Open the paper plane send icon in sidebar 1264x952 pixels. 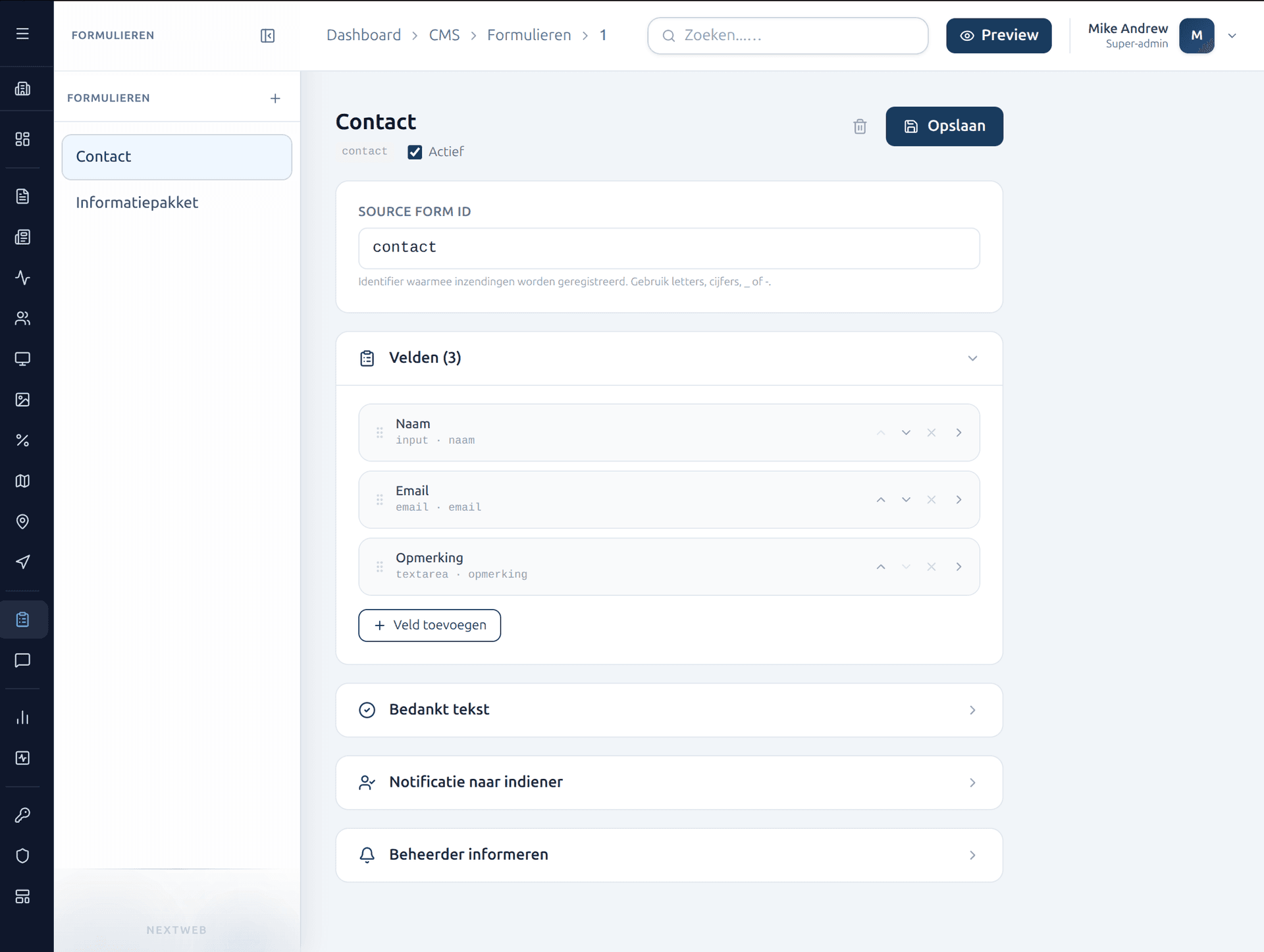pos(22,562)
